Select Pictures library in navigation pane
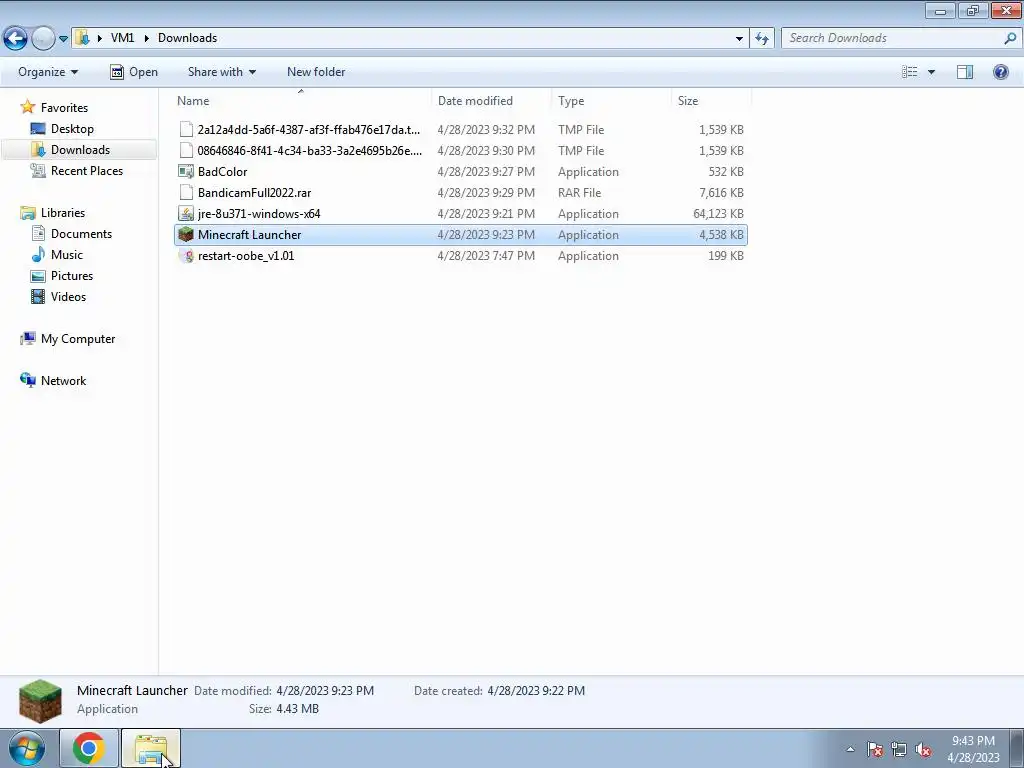 click(x=72, y=276)
